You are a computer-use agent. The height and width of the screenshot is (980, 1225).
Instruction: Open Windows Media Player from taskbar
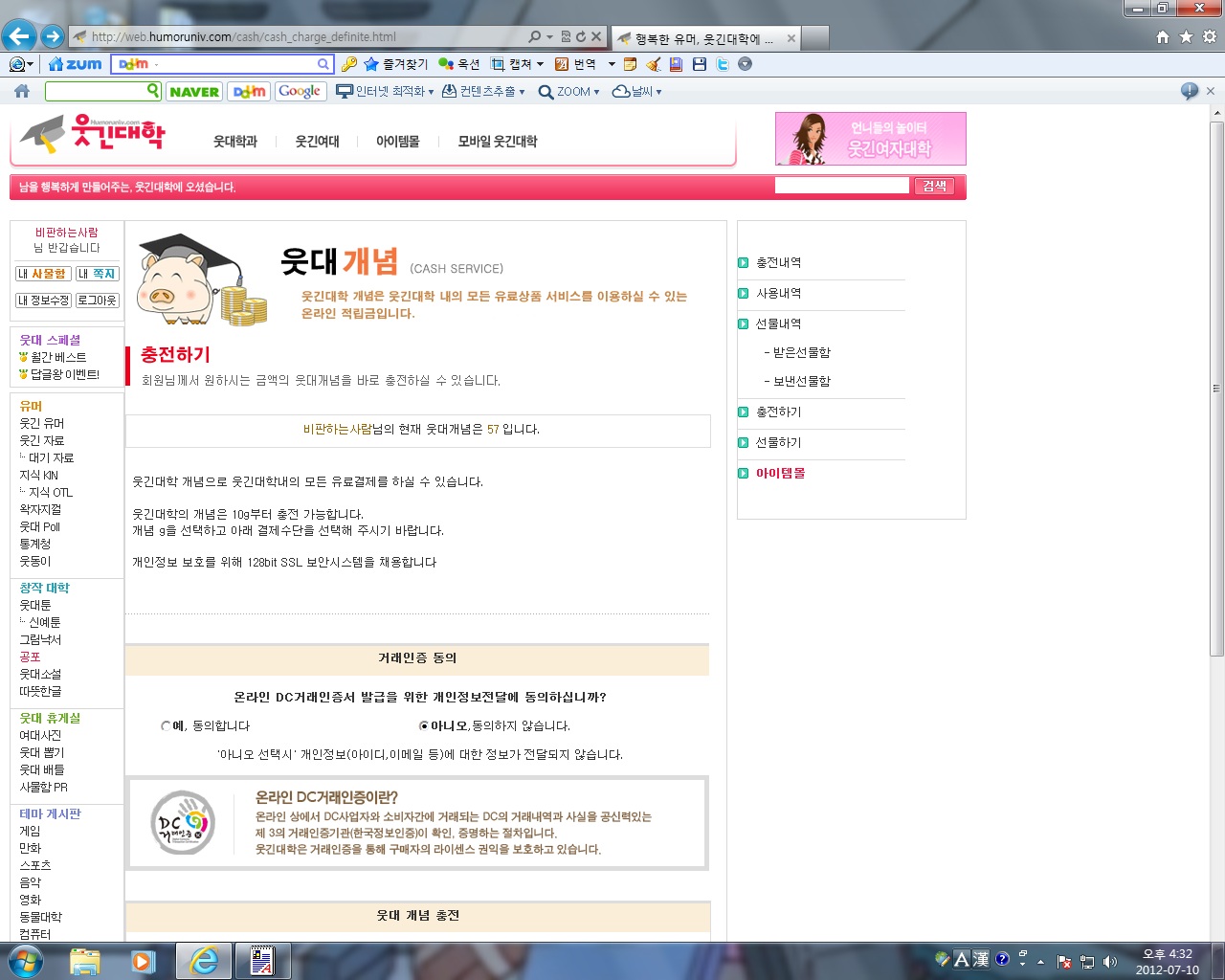tap(144, 961)
